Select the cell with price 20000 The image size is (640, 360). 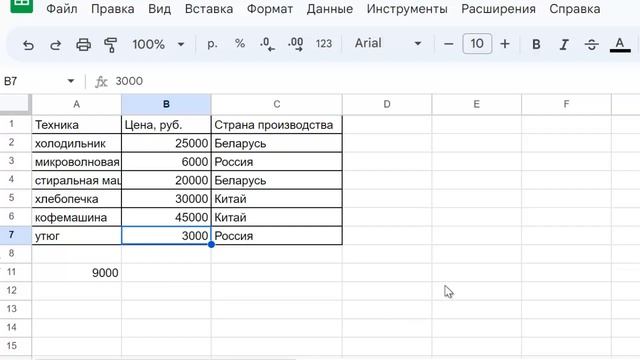pos(166,180)
